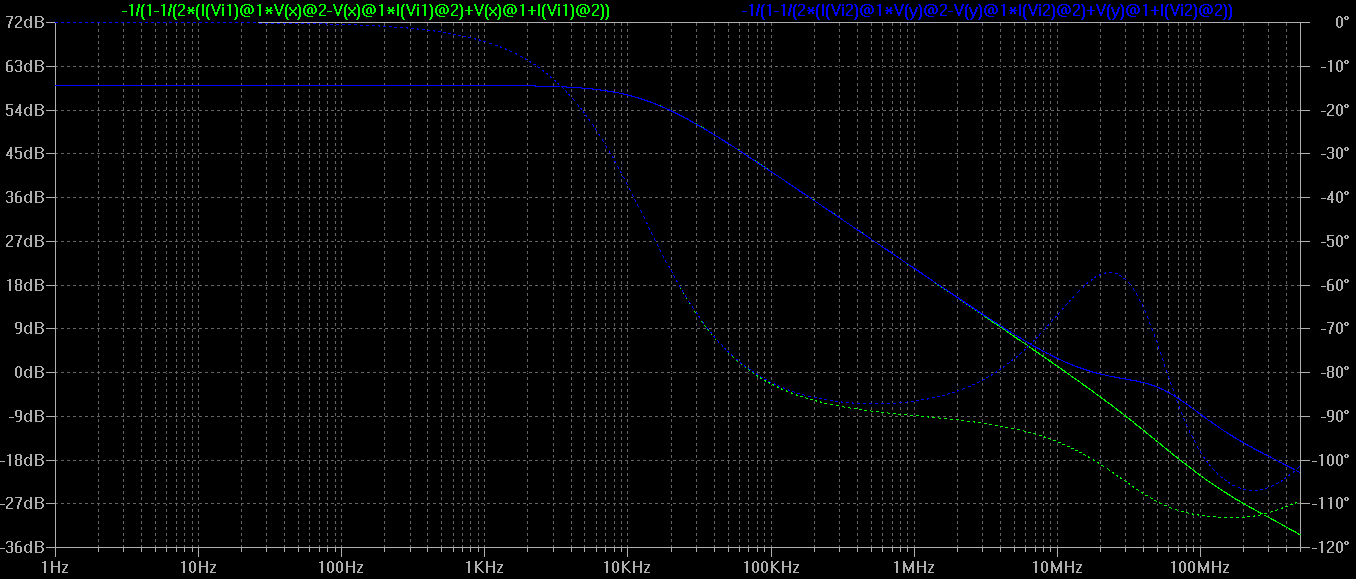
Task: Click the 100MHz frequency axis label
Action: tap(1199, 568)
